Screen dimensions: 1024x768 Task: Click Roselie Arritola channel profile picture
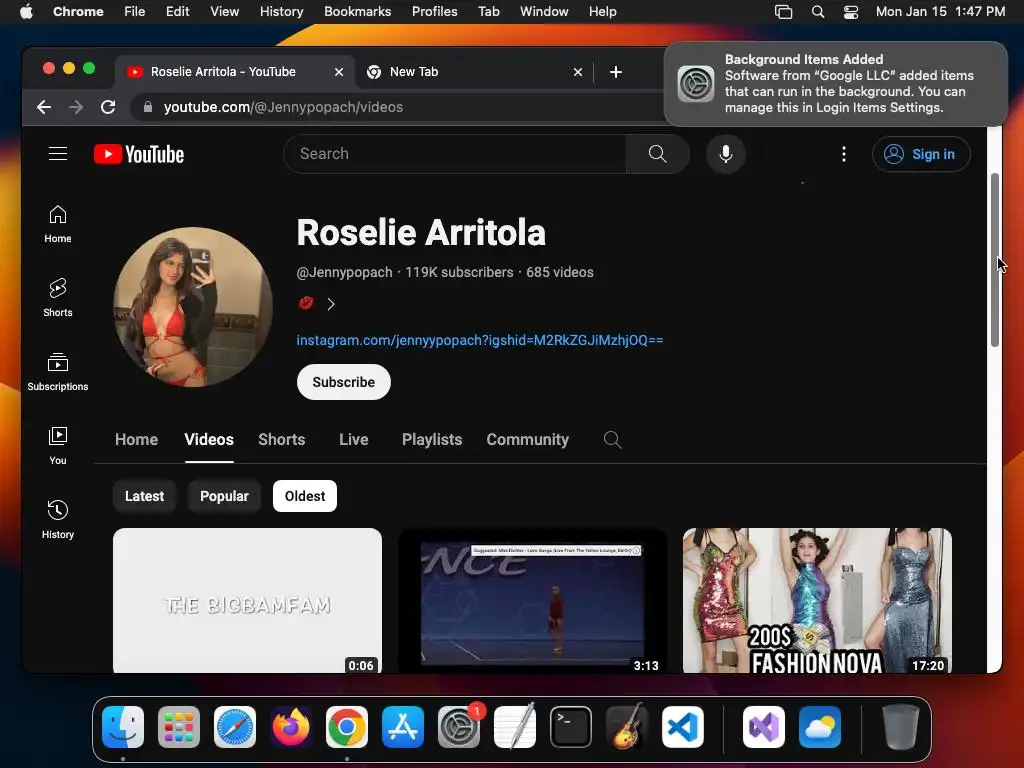click(x=193, y=307)
